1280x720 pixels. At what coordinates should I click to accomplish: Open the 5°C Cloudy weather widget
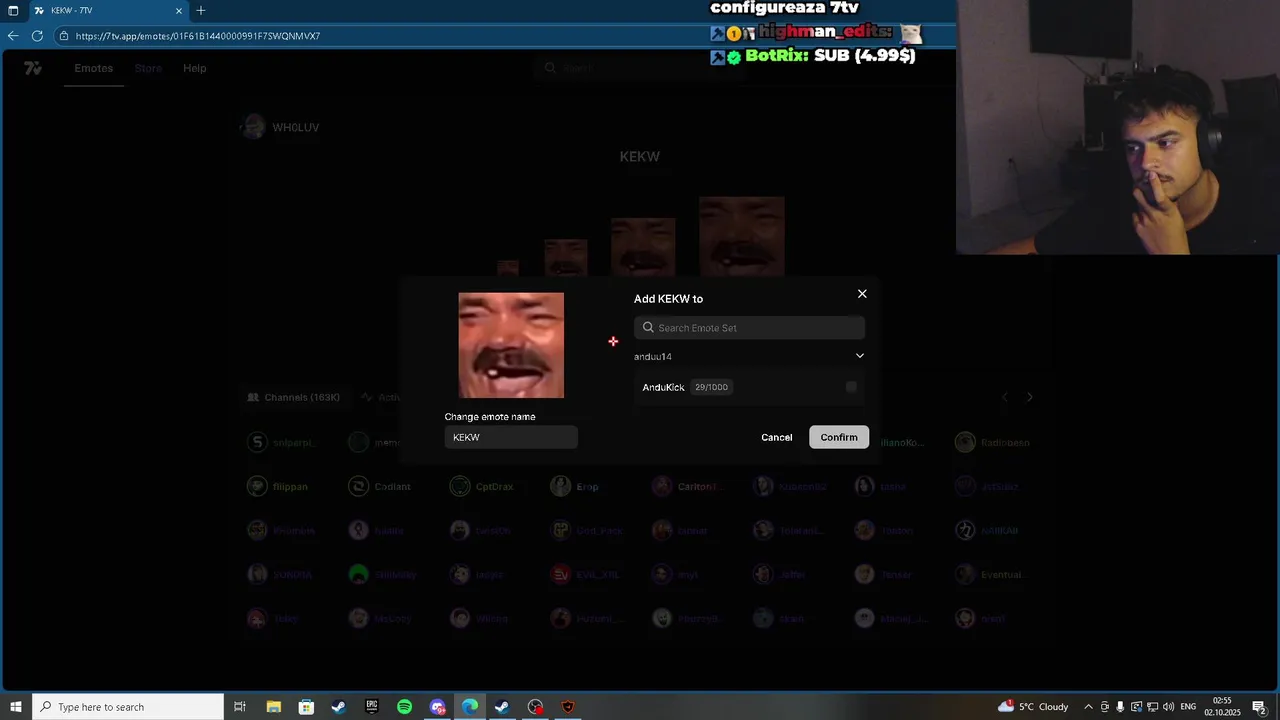point(1033,707)
